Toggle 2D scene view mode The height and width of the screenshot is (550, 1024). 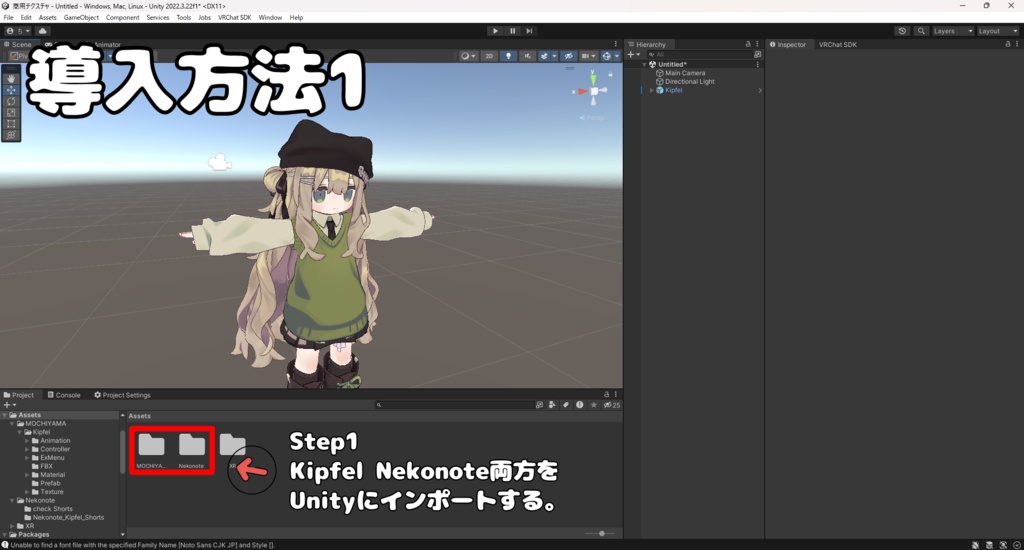489,56
